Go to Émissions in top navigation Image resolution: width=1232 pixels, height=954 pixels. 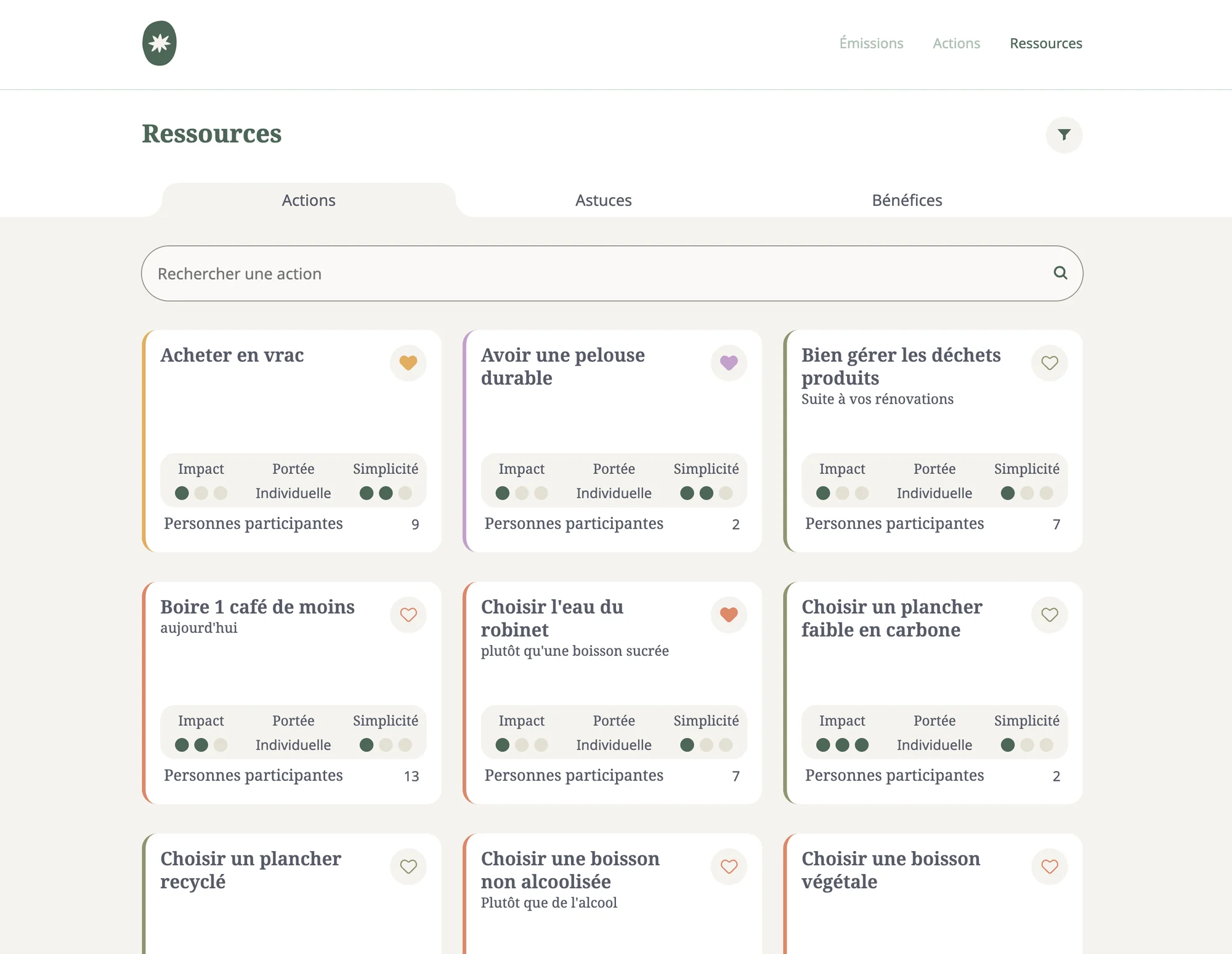(871, 43)
